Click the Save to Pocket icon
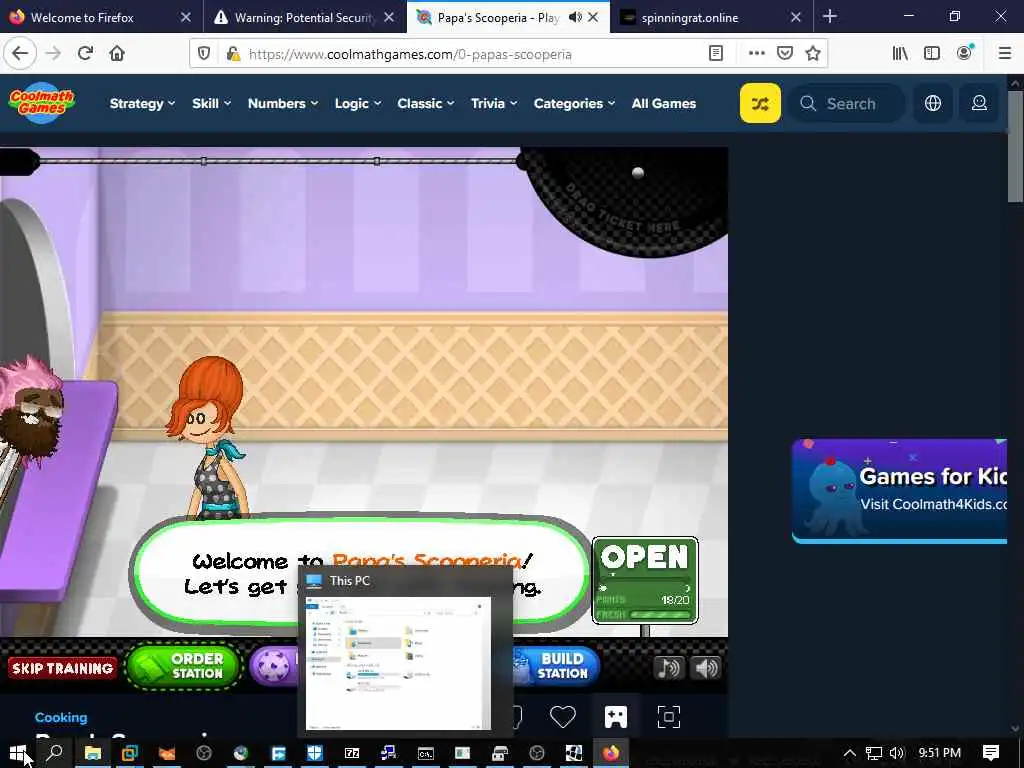Viewport: 1024px width, 768px height. (785, 54)
